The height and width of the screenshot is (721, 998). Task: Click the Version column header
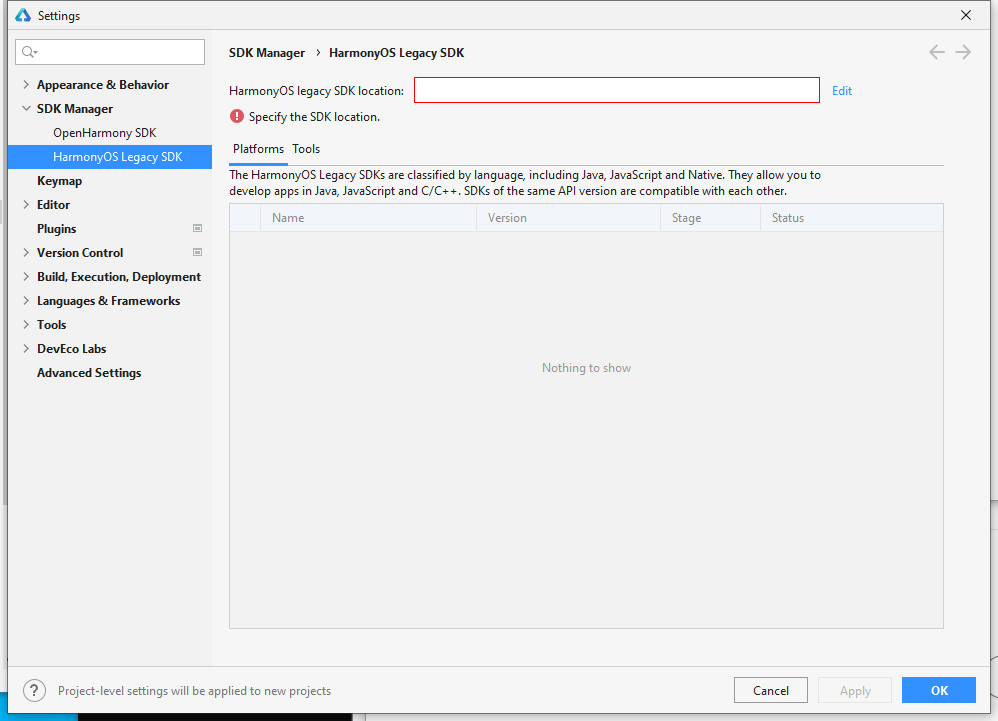568,218
